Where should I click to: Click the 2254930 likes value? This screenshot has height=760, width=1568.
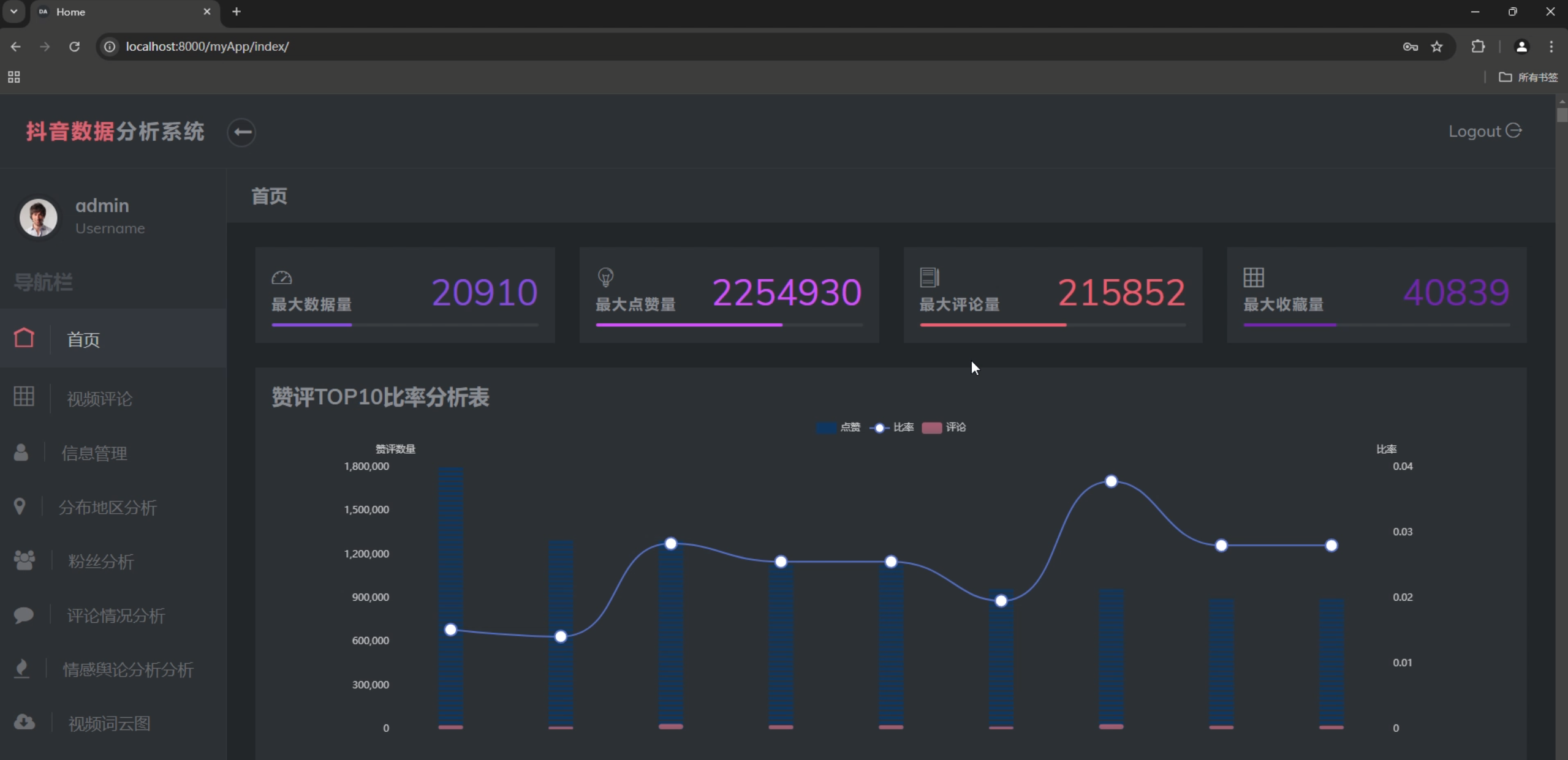[x=787, y=292]
